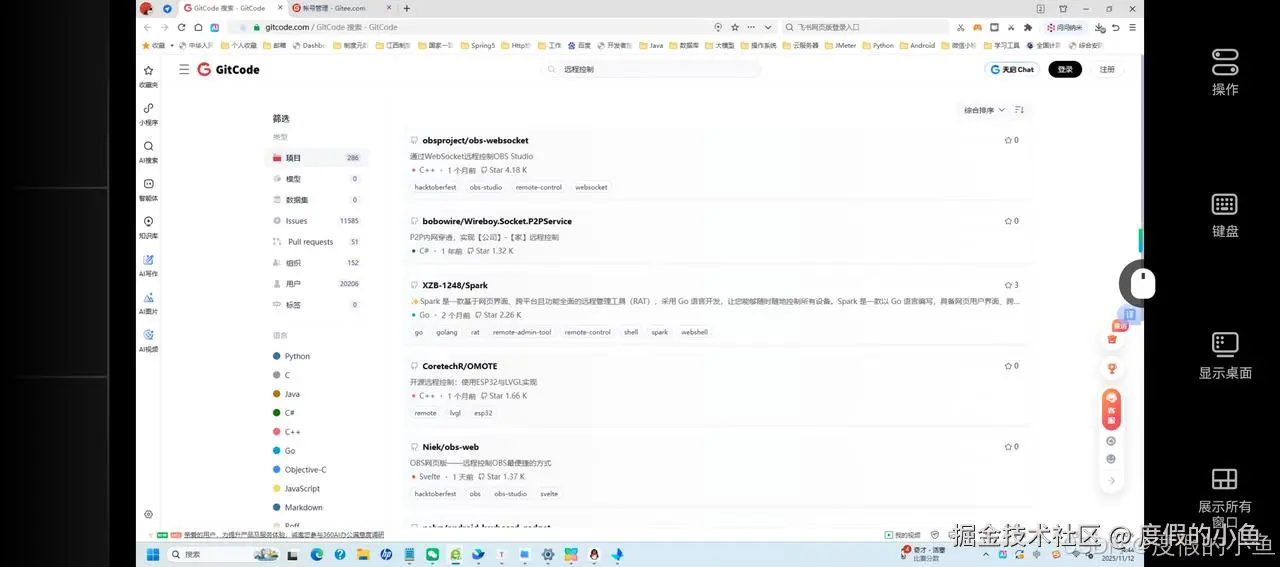Click the 注册 register button
Viewport: 1280px width, 567px height.
(1107, 69)
